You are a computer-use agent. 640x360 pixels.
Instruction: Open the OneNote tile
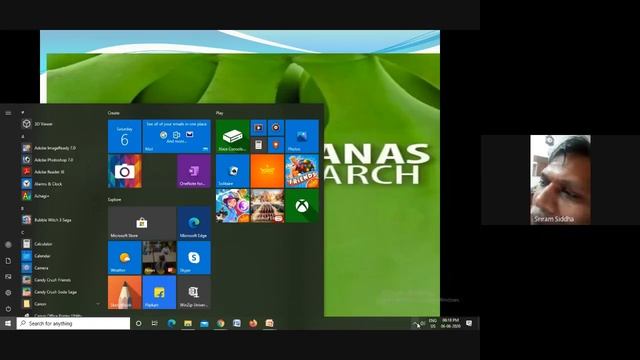tap(194, 171)
